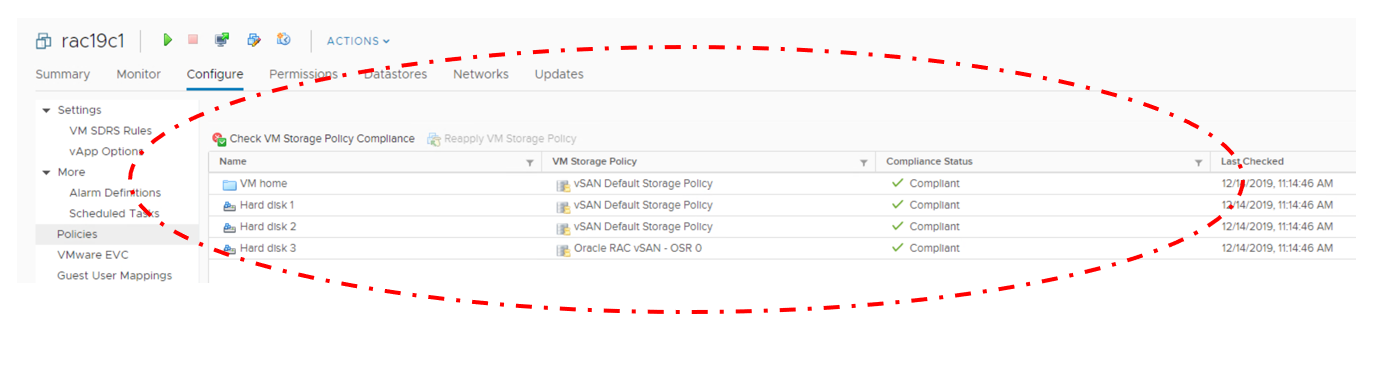Image resolution: width=1376 pixels, height=368 pixels.
Task: Launch the VM console icon
Action: pyautogui.click(x=222, y=40)
